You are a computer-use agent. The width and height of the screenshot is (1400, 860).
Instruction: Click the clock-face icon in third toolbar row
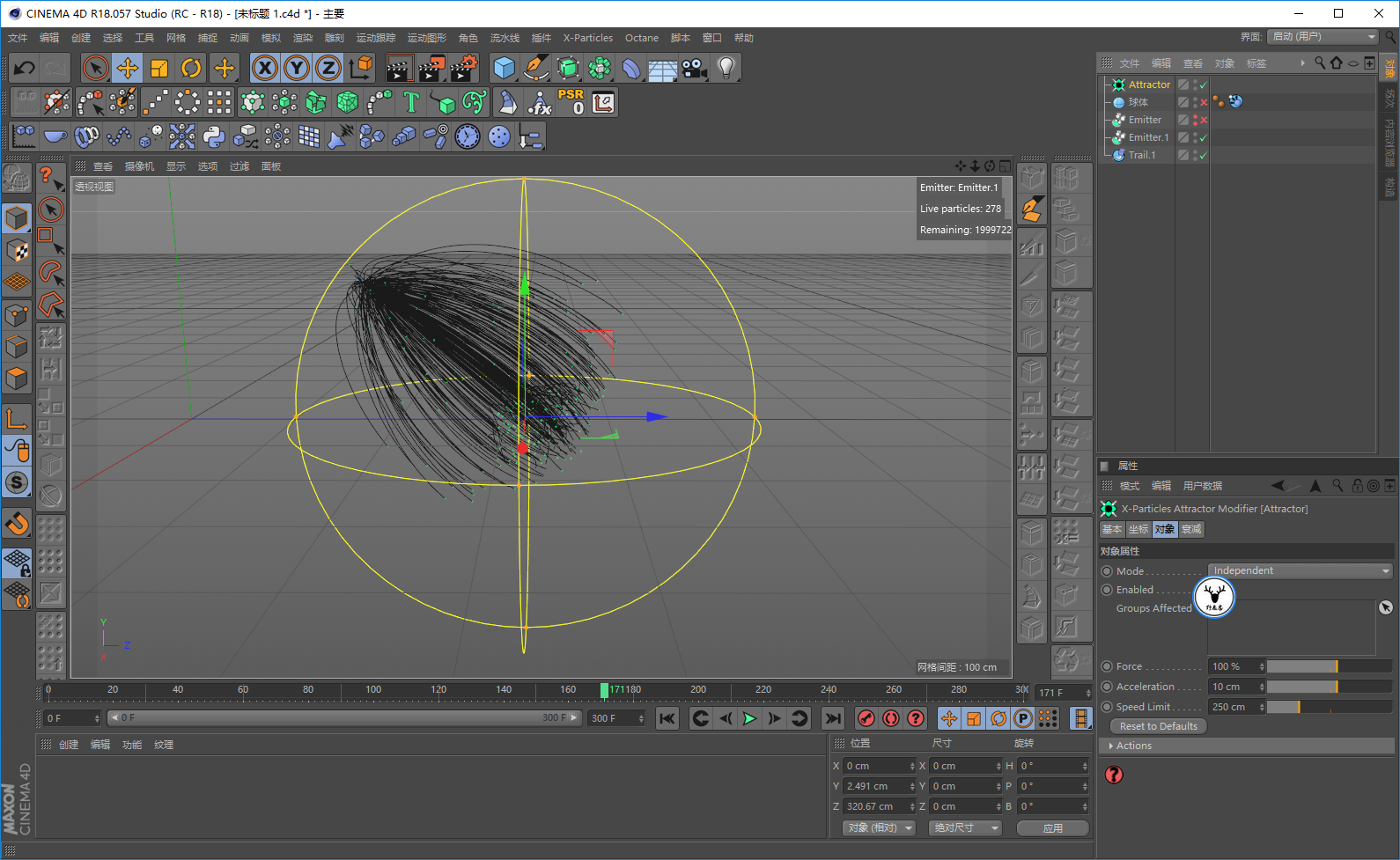click(468, 136)
